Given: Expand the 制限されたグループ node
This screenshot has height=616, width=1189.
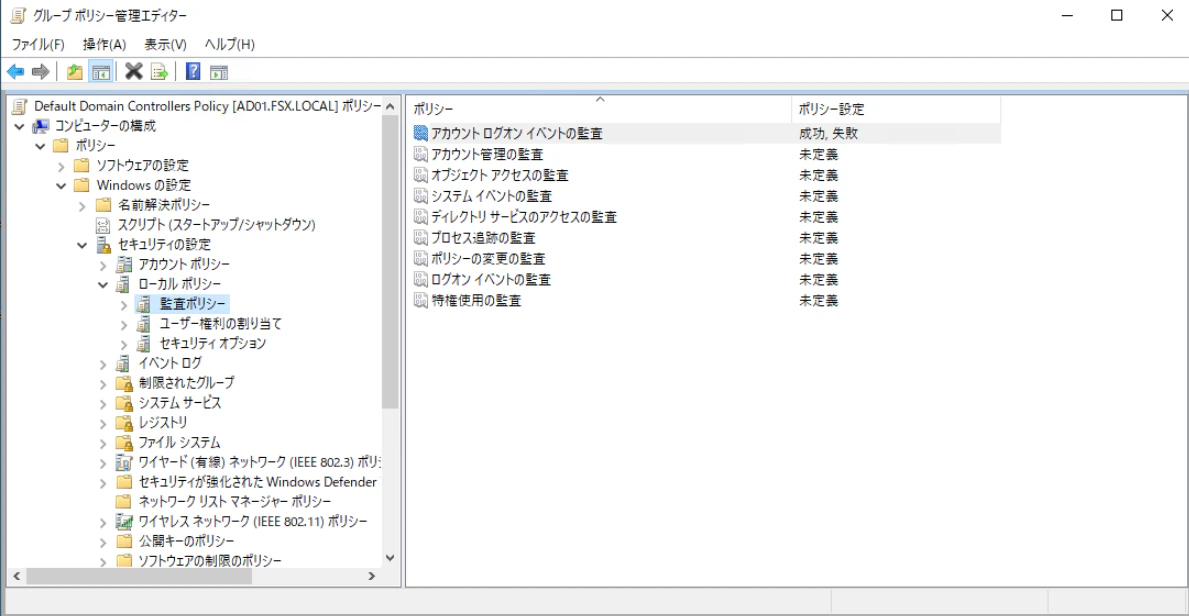Looking at the screenshot, I should [x=103, y=382].
